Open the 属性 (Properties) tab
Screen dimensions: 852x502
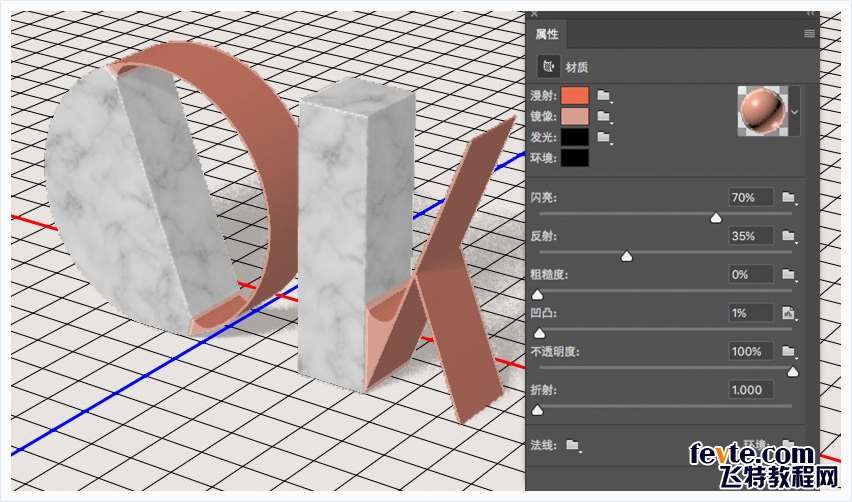pyautogui.click(x=547, y=34)
